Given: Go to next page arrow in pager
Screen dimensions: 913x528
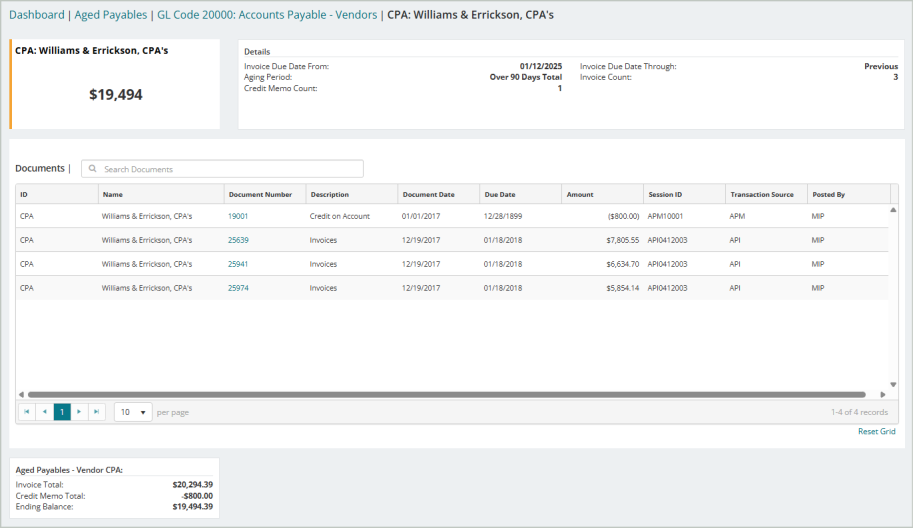Looking at the screenshot, I should (79, 412).
